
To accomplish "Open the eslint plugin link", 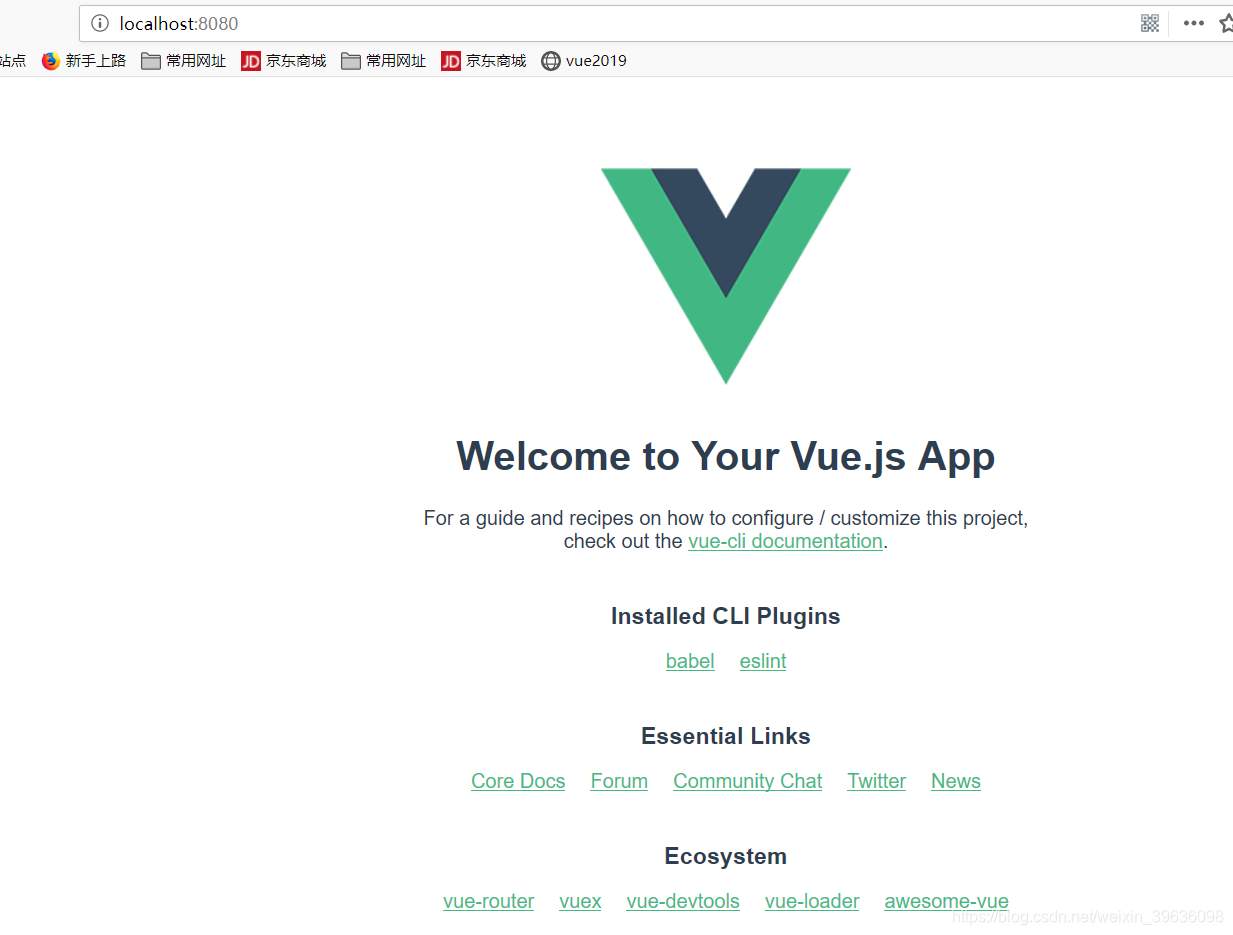I will click(763, 661).
